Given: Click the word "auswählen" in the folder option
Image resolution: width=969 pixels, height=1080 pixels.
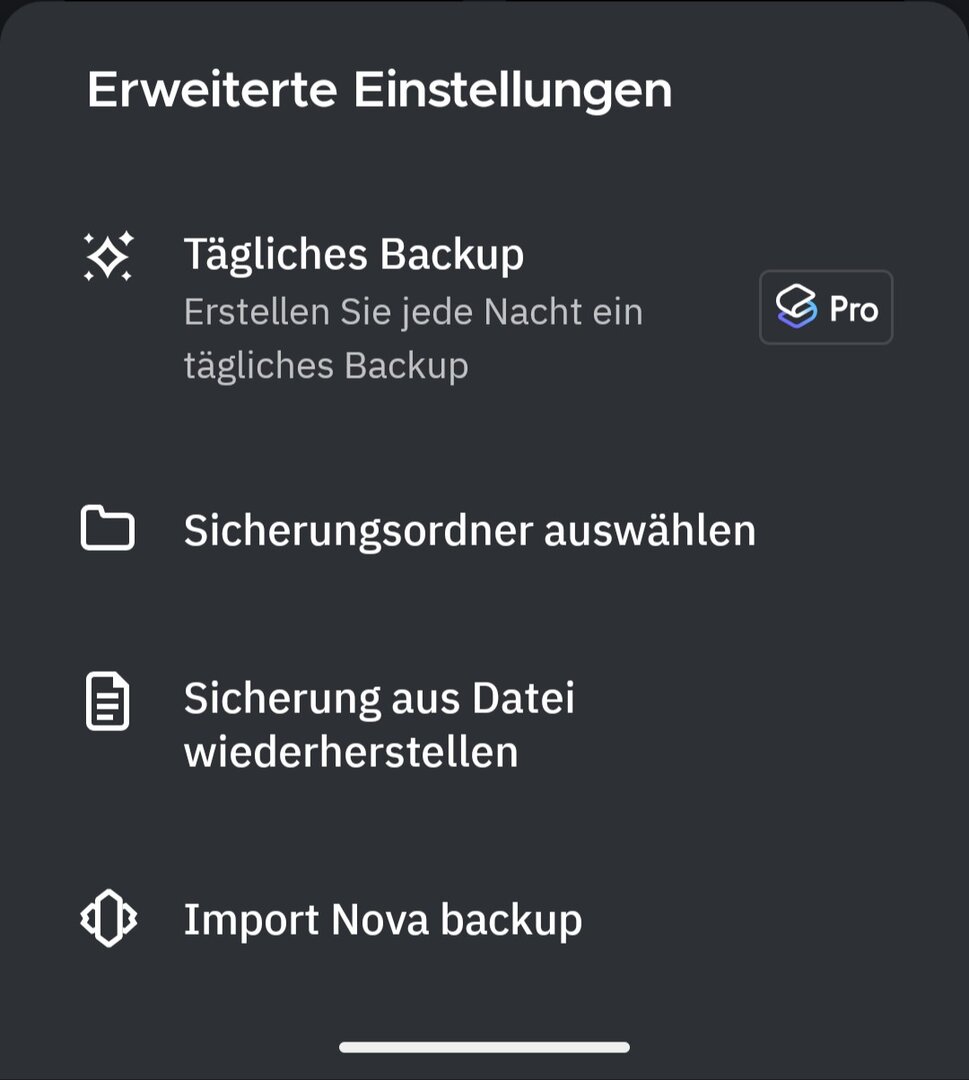Looking at the screenshot, I should coord(649,530).
